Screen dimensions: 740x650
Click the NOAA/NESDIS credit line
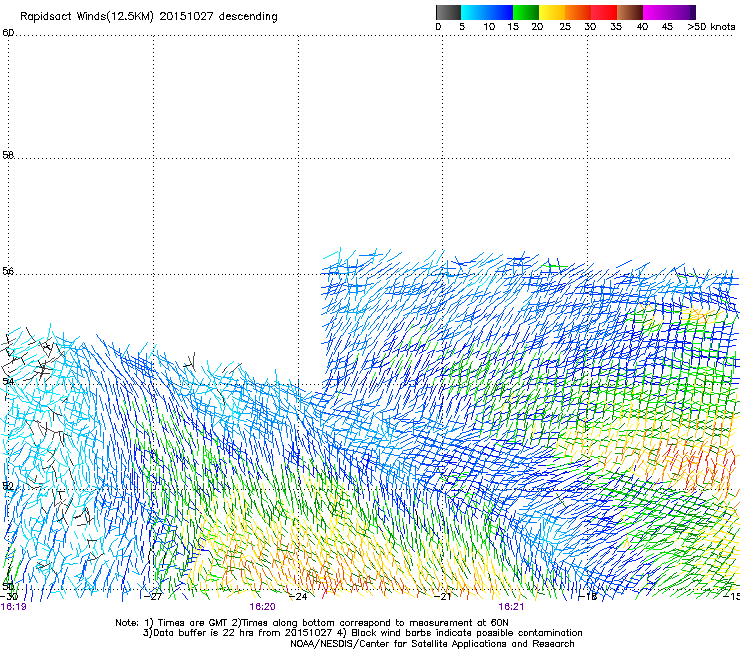coord(432,644)
